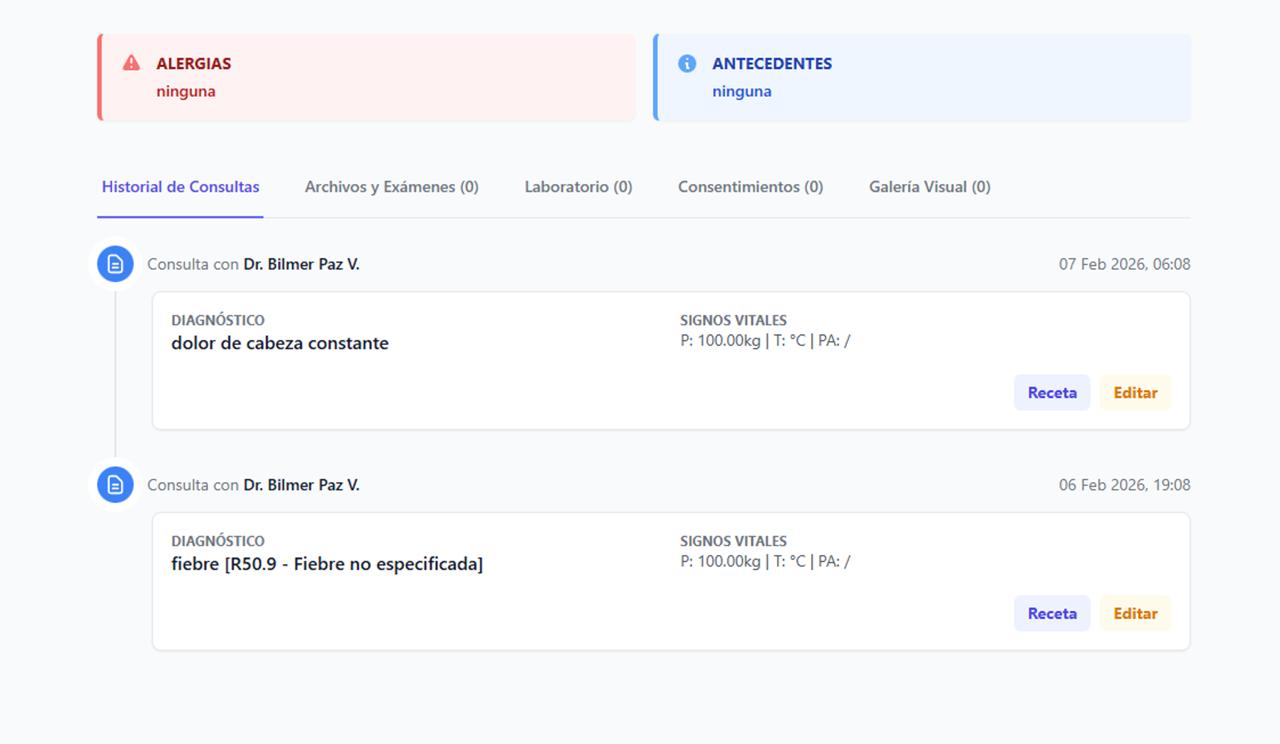Click Dr. Bilmer Paz V. on the first consultation

(301, 264)
